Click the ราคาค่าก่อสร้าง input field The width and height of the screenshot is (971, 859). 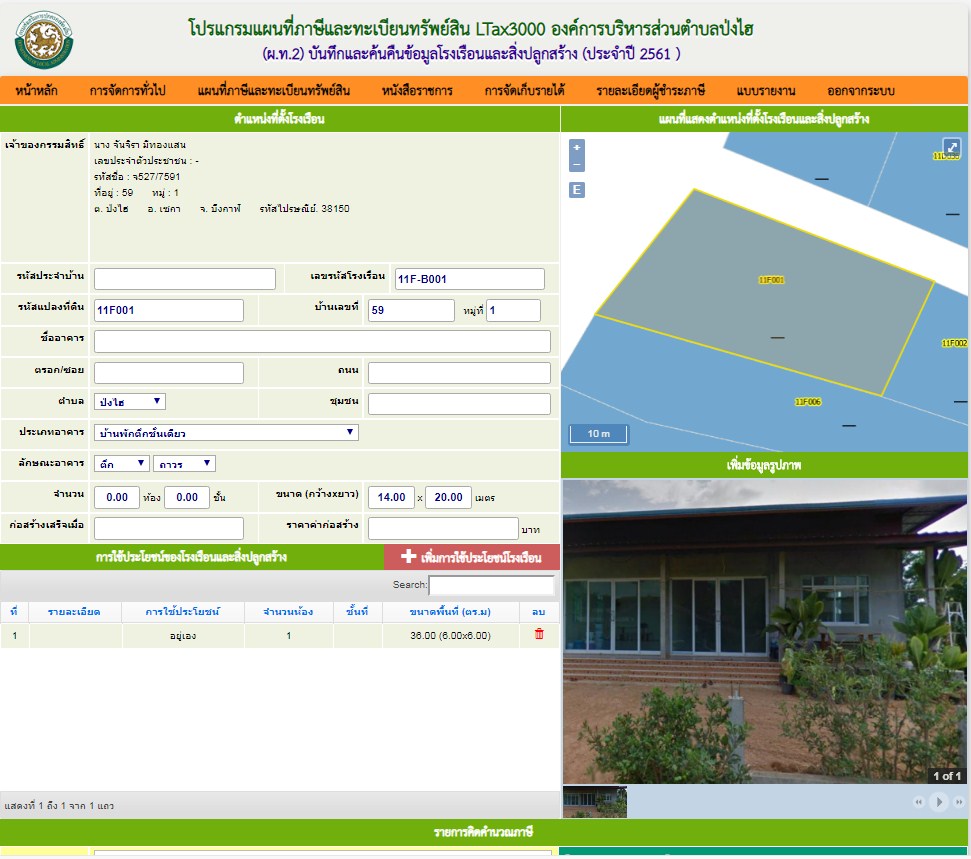[443, 528]
